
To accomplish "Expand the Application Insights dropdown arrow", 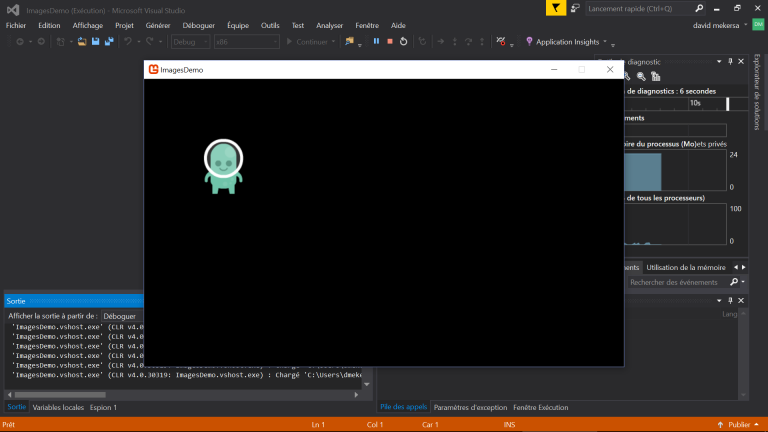I will pyautogui.click(x=605, y=42).
